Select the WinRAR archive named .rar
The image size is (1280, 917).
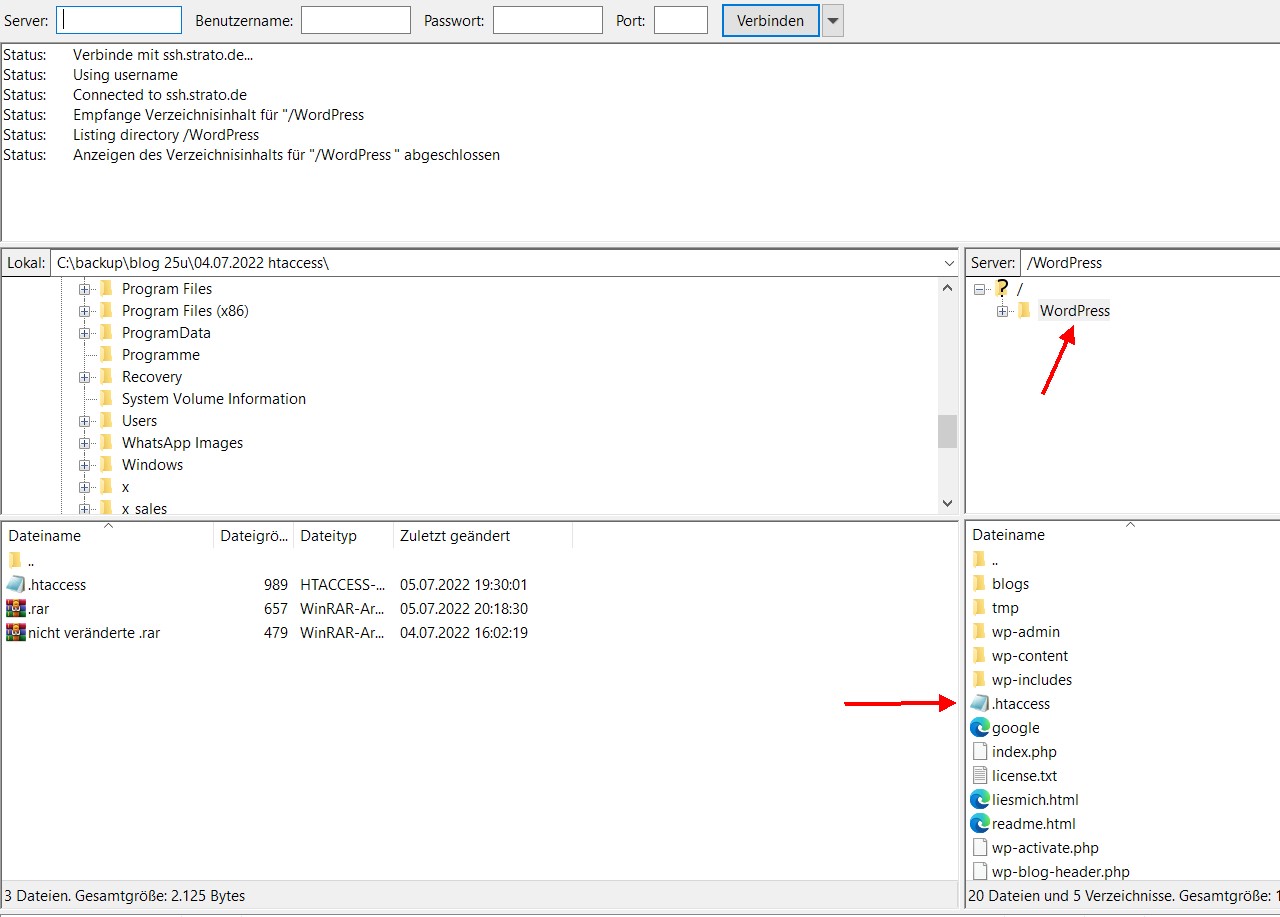pos(38,609)
